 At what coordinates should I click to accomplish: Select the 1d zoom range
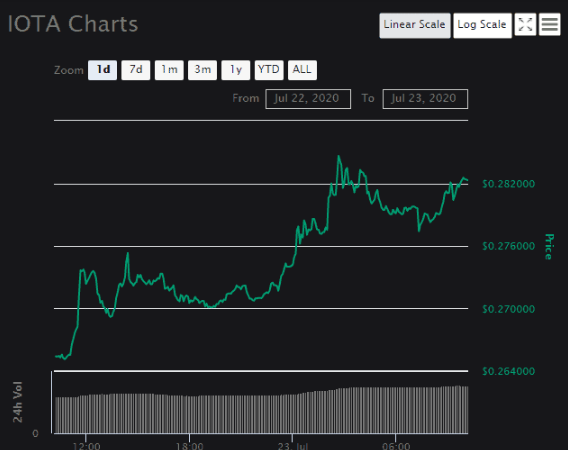(x=103, y=70)
